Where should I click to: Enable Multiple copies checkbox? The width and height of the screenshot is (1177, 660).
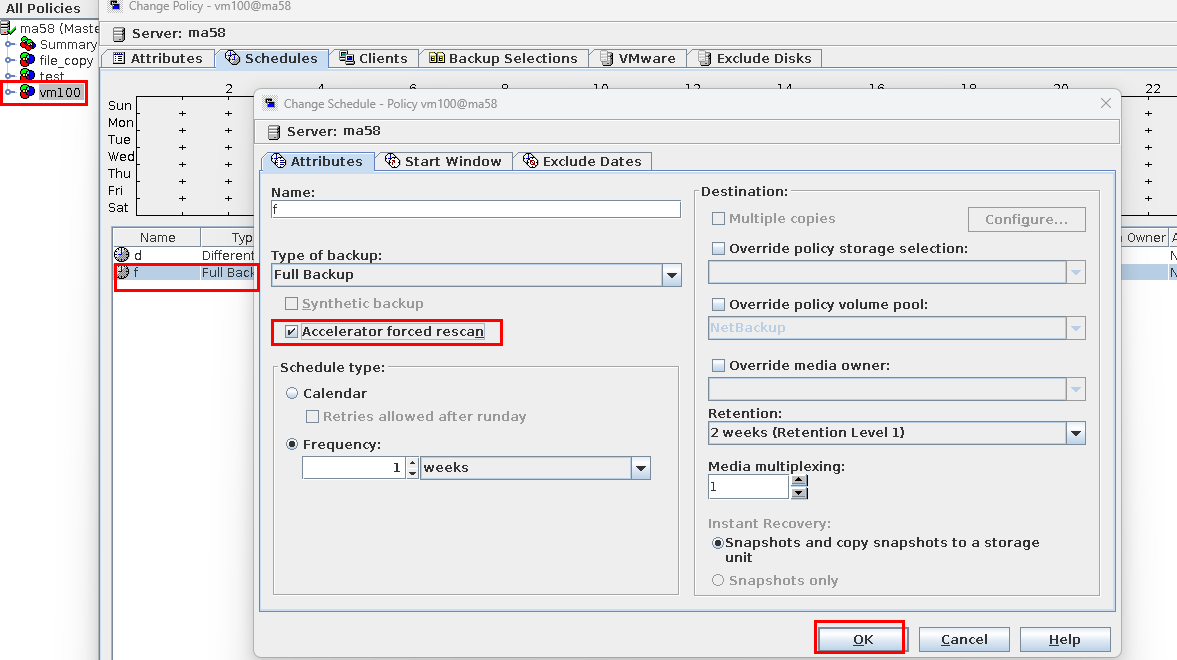(718, 218)
